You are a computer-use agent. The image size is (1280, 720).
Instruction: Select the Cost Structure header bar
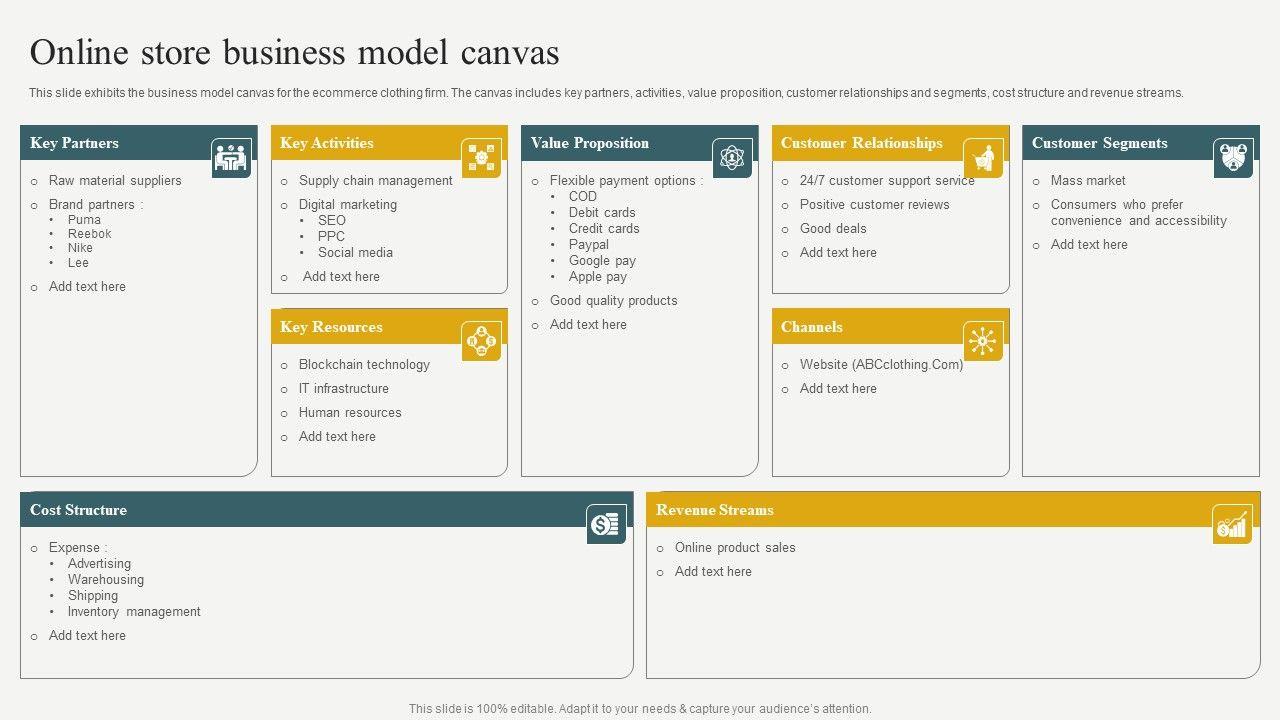(300, 510)
